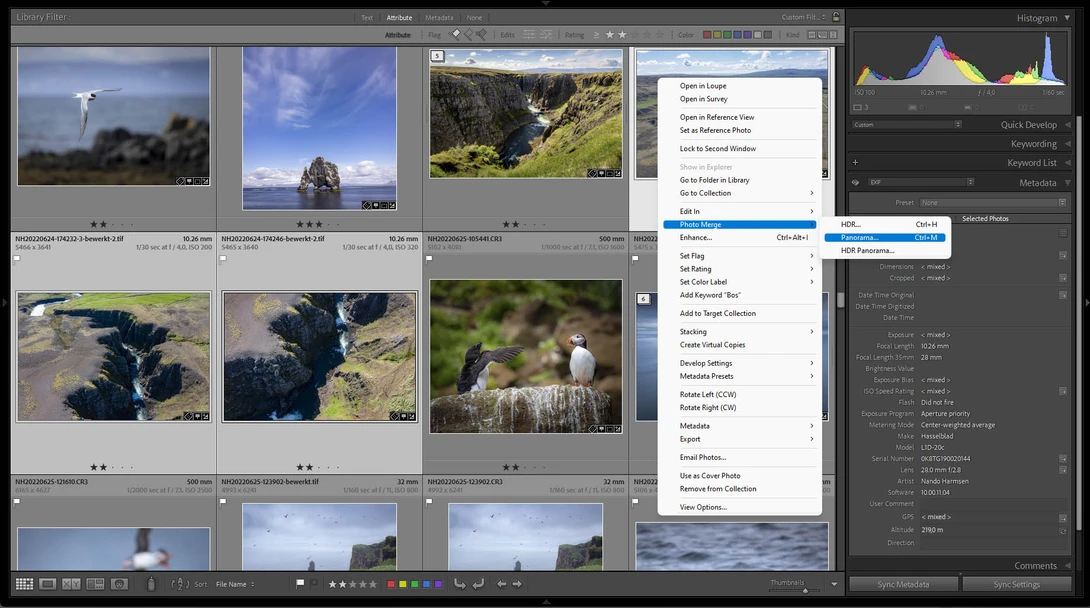Set Library Filter to None

click(x=474, y=17)
